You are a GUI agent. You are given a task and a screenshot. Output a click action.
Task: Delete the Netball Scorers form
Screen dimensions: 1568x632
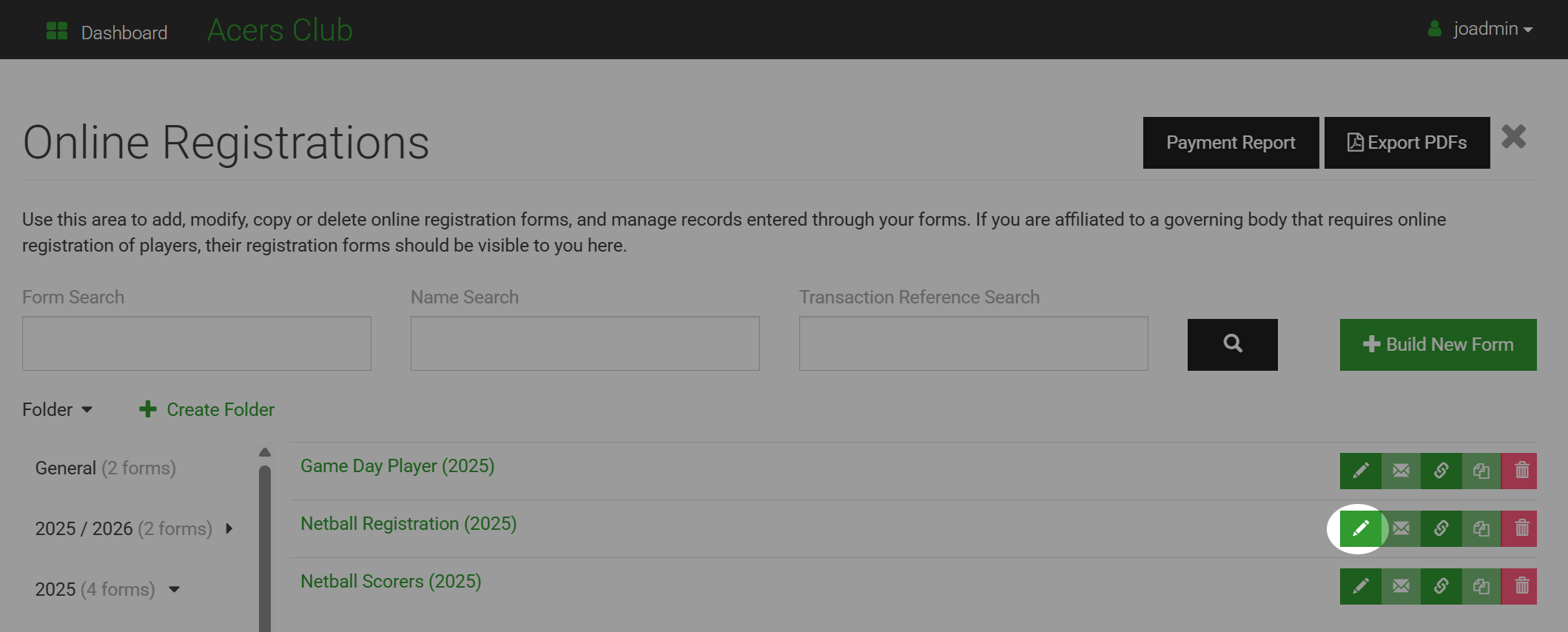tap(1519, 586)
